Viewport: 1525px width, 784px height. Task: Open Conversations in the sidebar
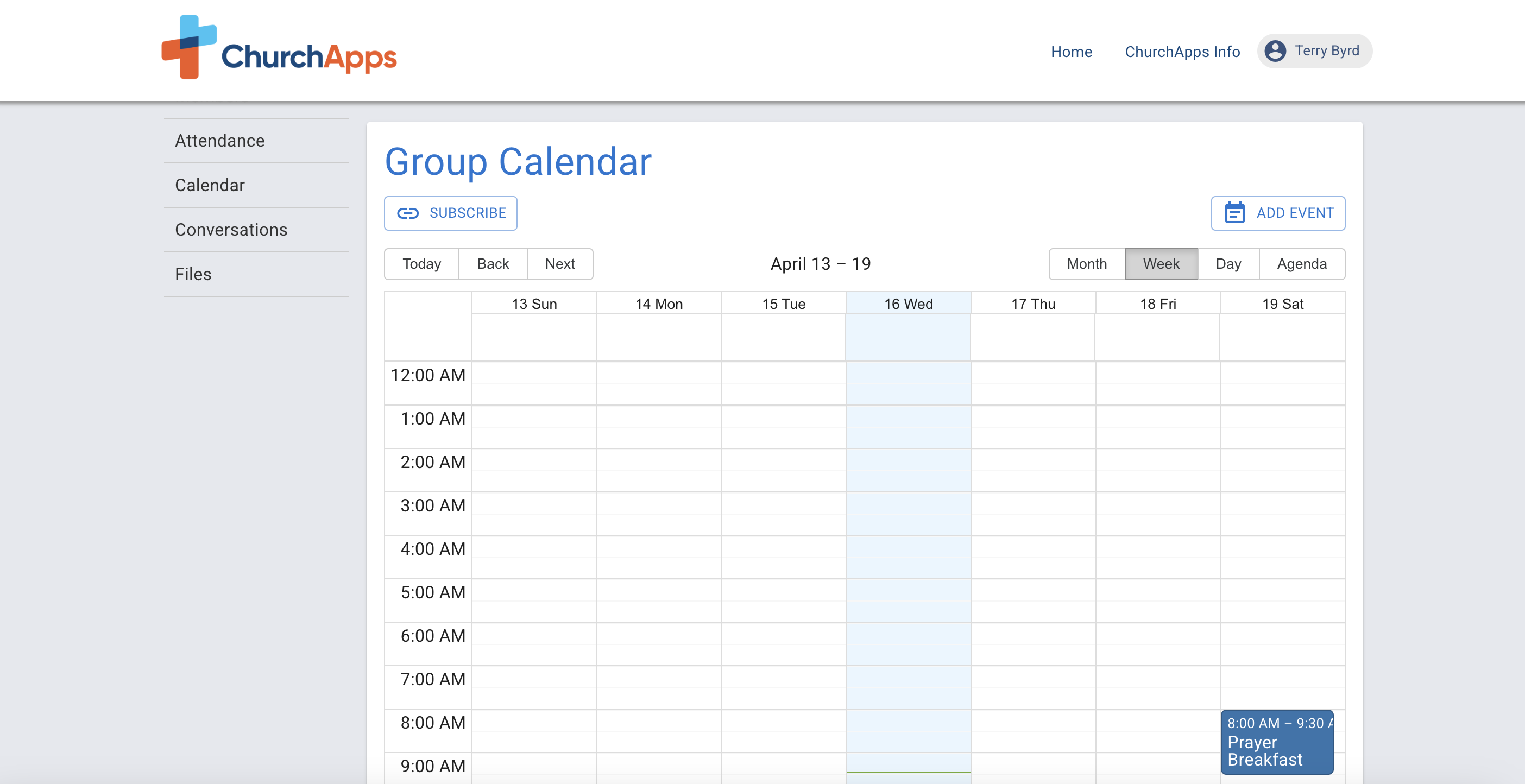click(x=231, y=230)
